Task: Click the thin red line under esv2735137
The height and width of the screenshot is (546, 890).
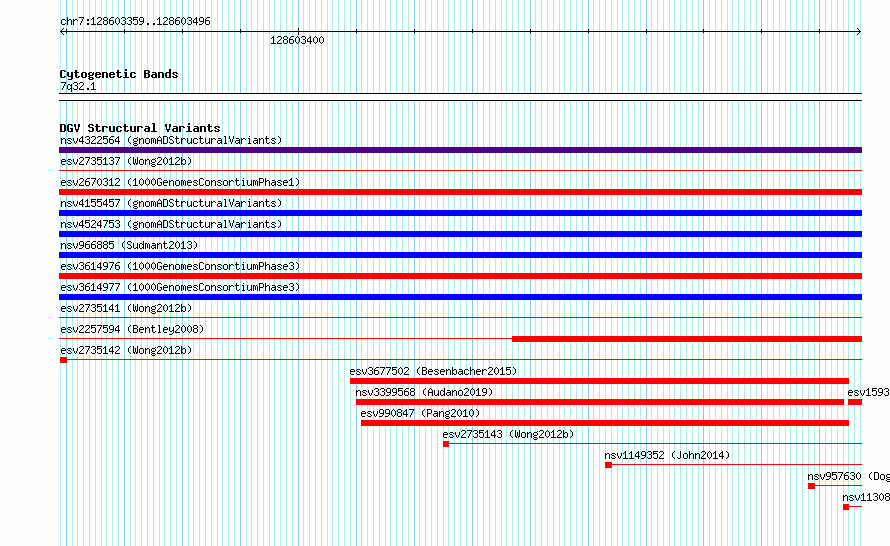Action: (x=460, y=170)
